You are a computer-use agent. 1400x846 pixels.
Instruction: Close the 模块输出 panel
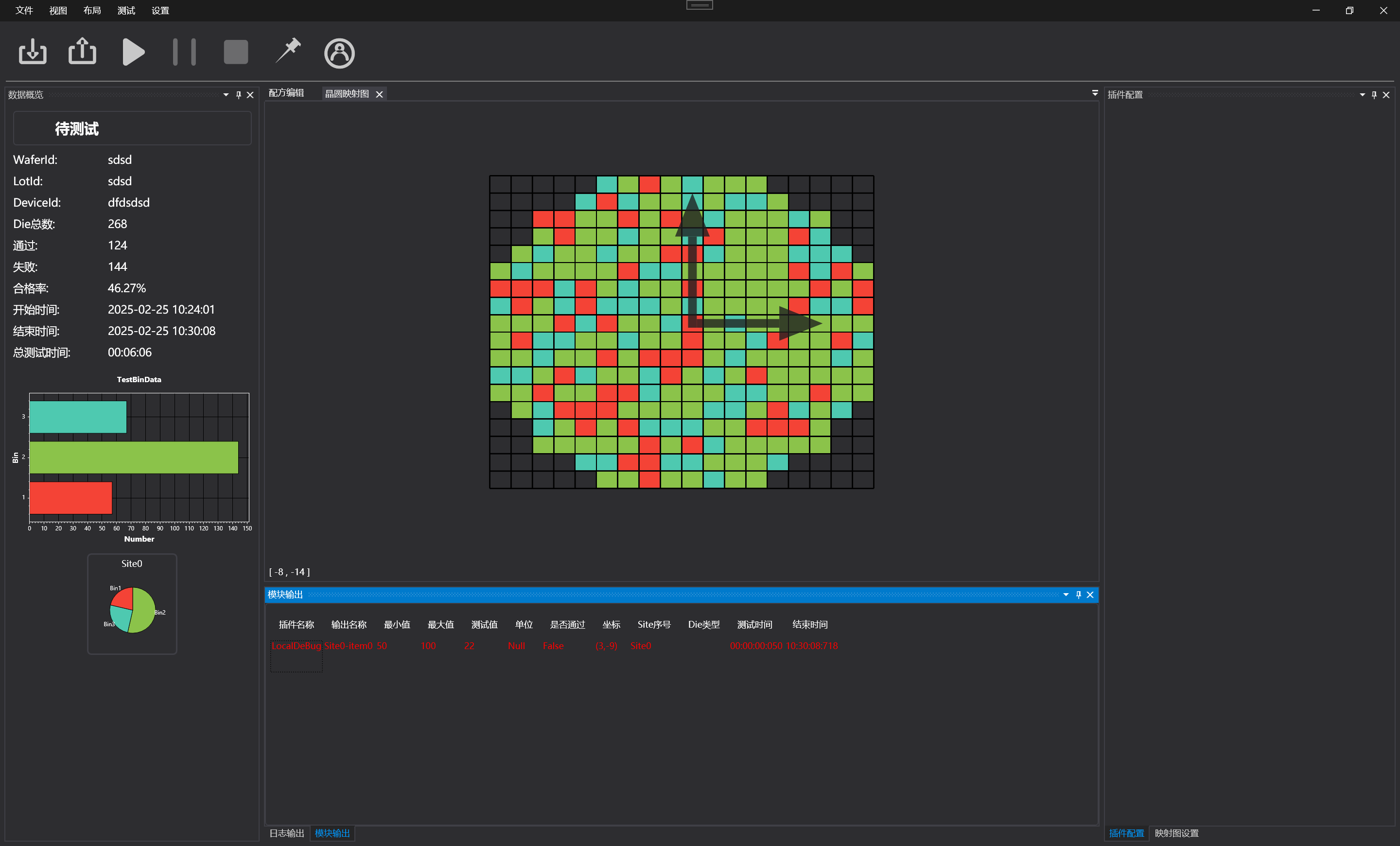(1090, 595)
